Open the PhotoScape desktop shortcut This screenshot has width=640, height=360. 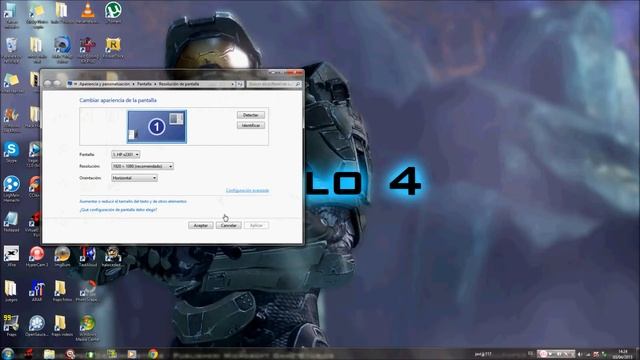[x=87, y=289]
